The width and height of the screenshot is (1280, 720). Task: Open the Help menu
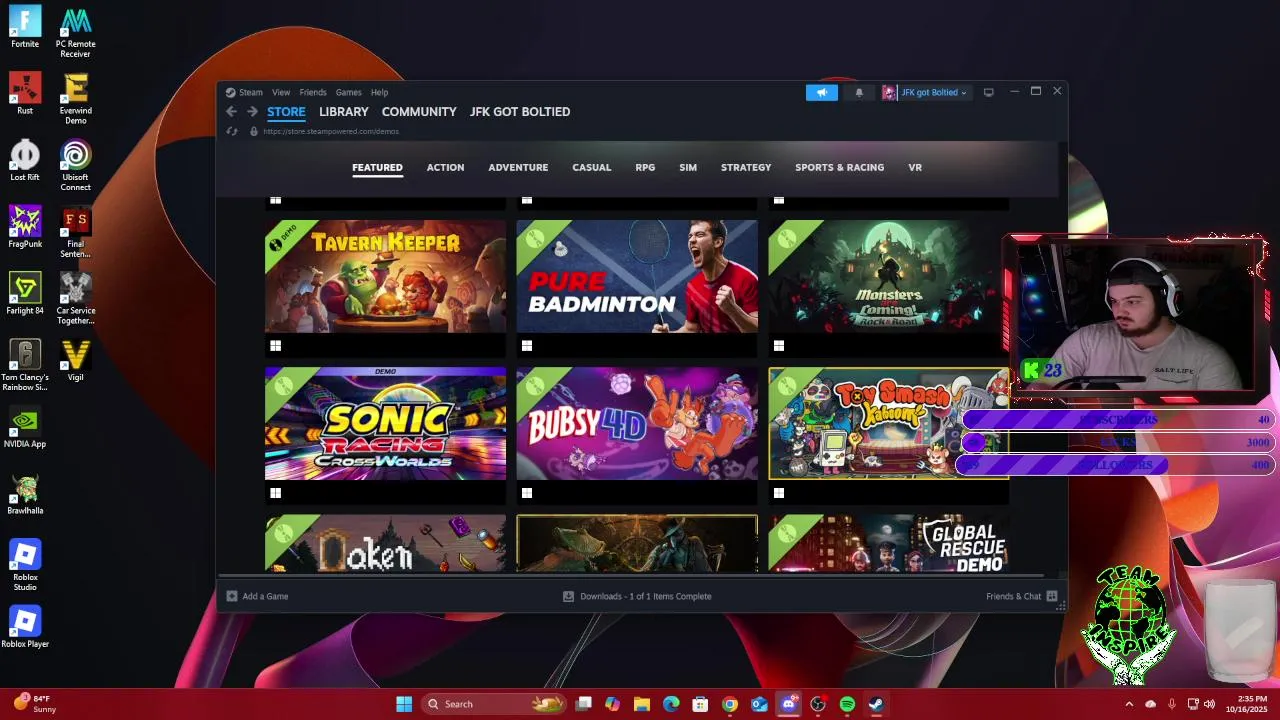click(x=380, y=92)
